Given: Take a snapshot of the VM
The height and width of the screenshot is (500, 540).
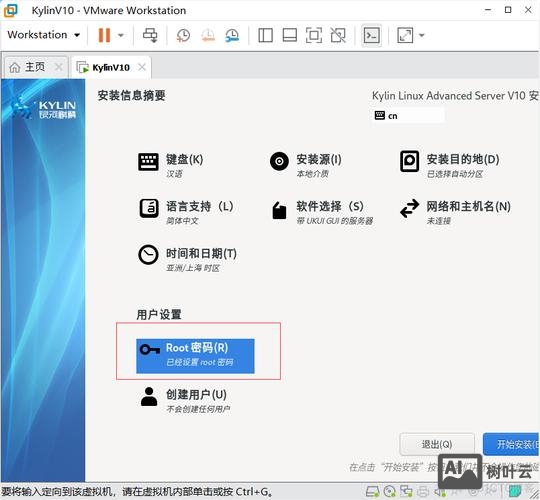Looking at the screenshot, I should (x=183, y=35).
